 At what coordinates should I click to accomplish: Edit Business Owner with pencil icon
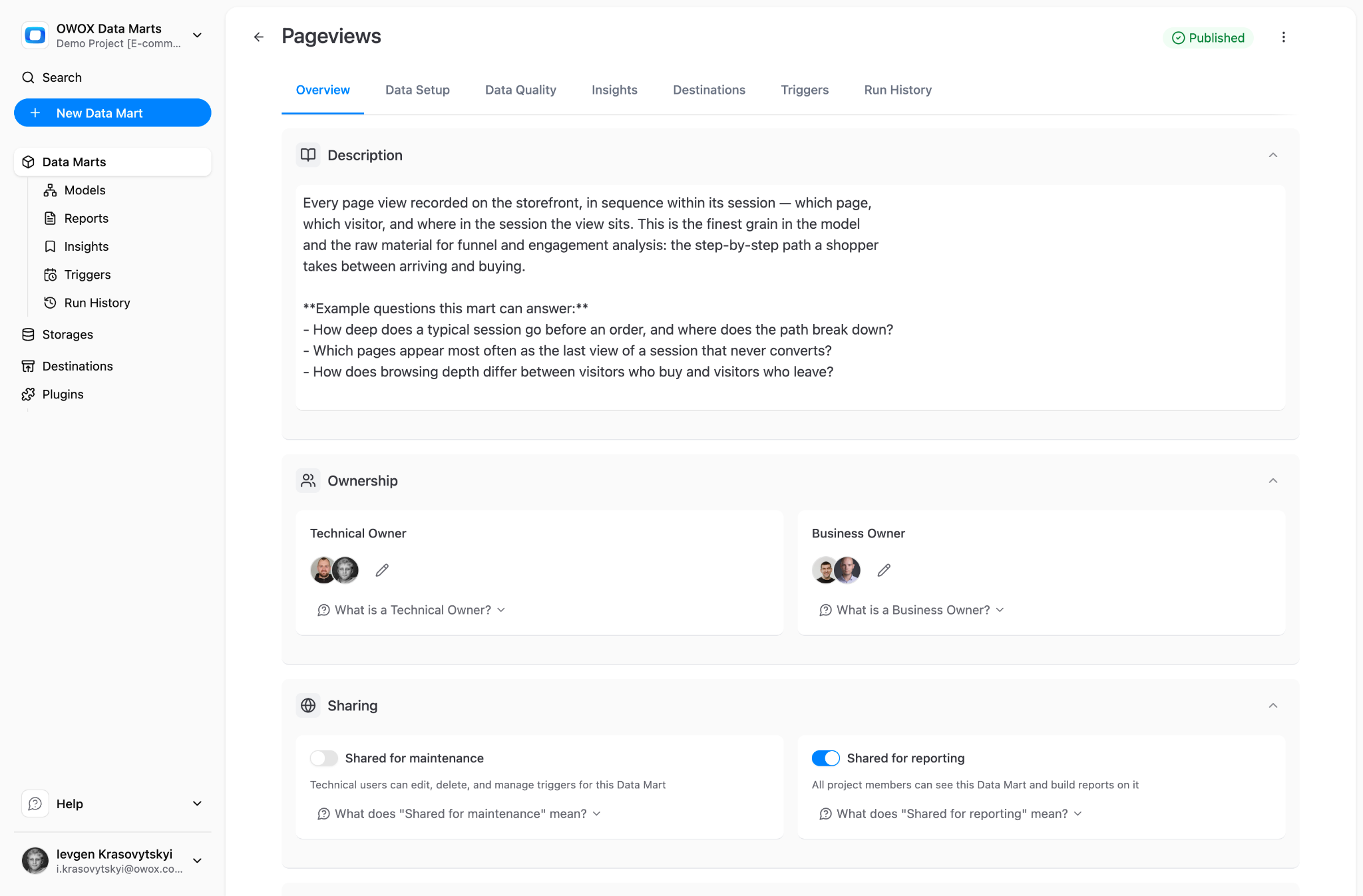[x=884, y=570]
